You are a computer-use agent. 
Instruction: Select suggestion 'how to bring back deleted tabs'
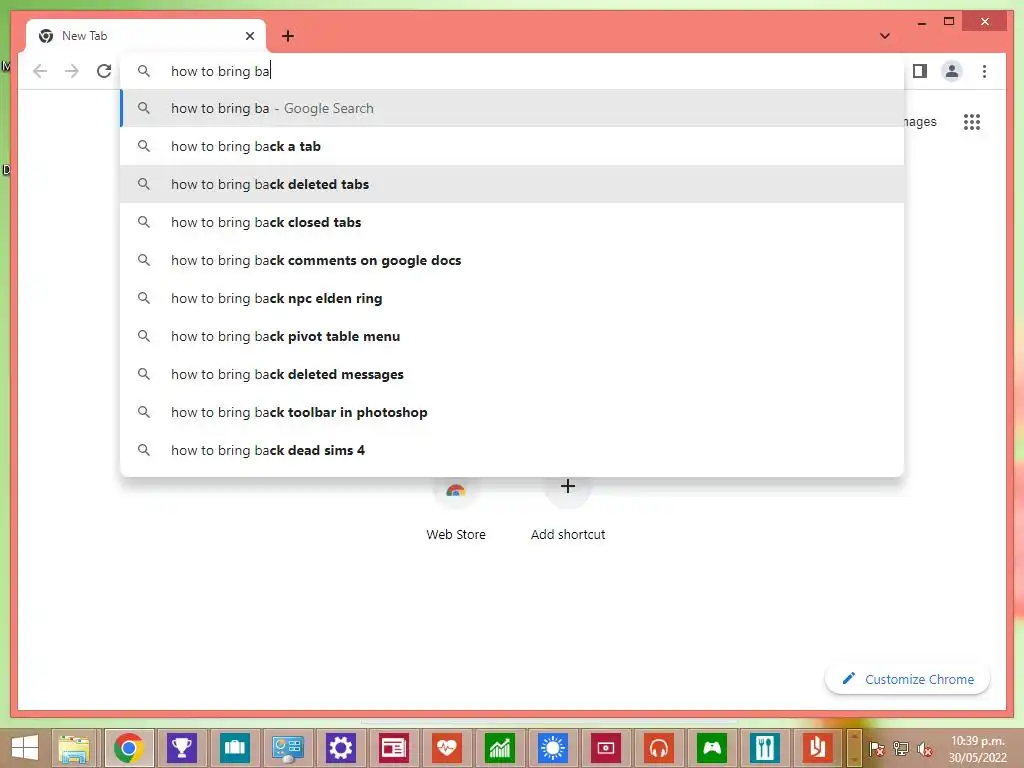coord(513,184)
